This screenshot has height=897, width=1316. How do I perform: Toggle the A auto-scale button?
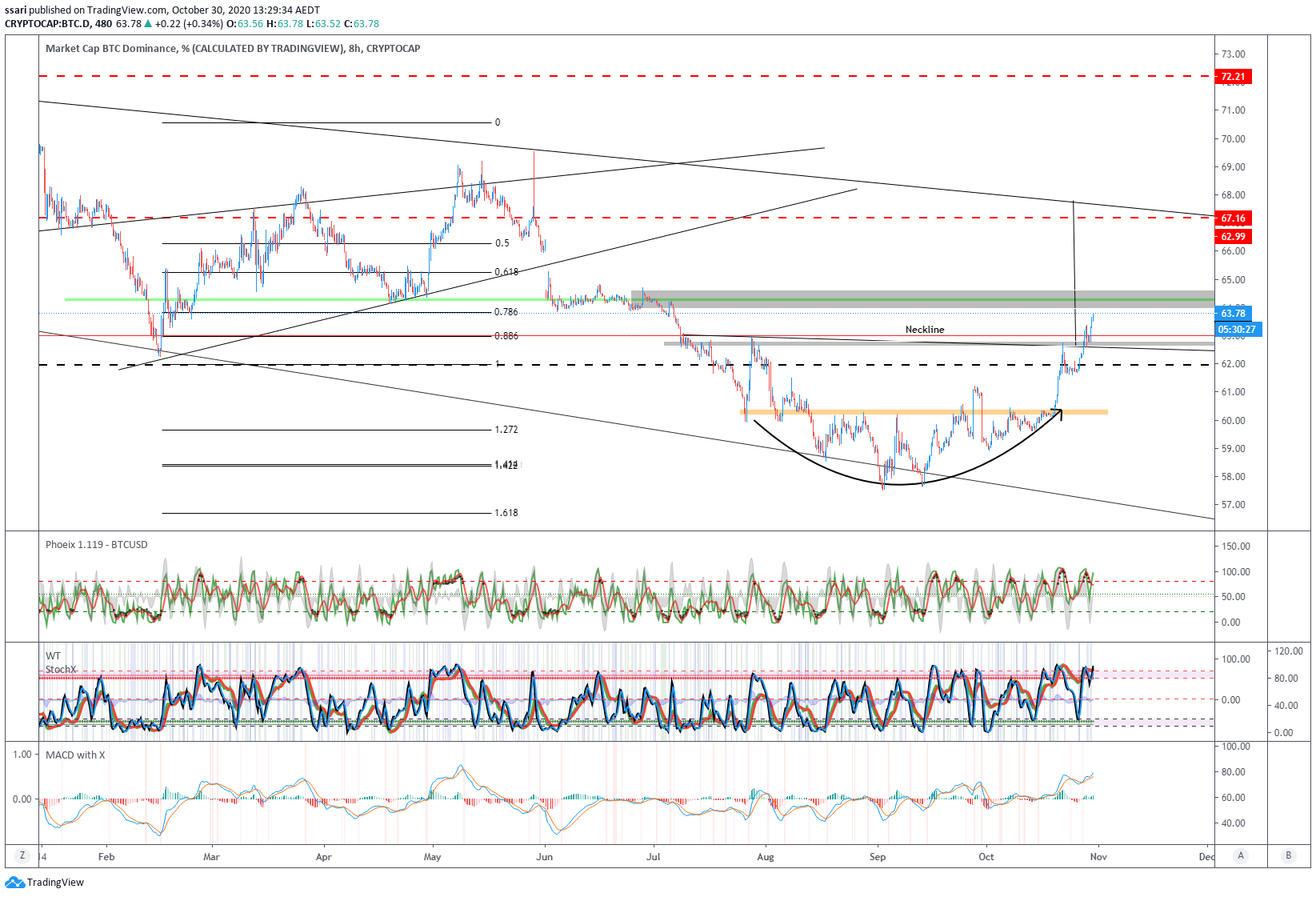tap(1241, 855)
